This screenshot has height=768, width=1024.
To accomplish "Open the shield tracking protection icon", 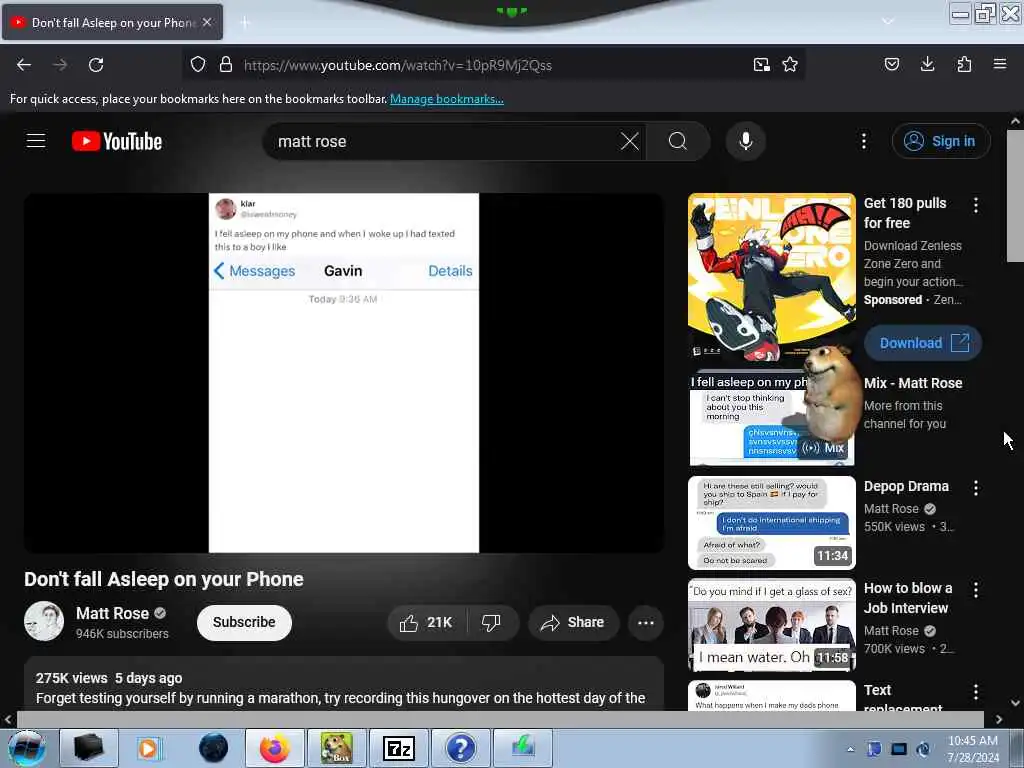I will pyautogui.click(x=198, y=65).
